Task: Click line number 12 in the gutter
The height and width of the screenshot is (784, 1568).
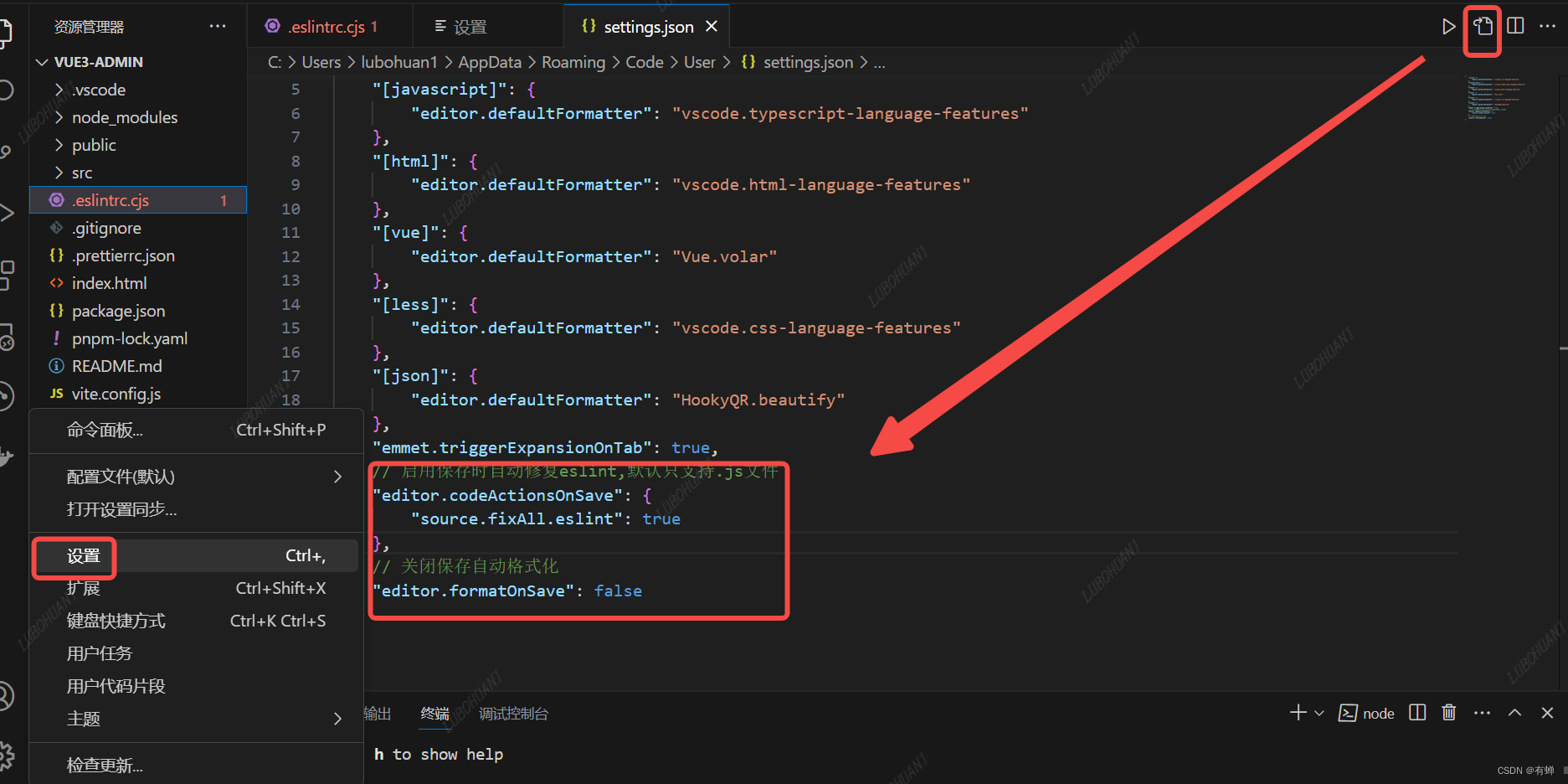Action: coord(290,257)
